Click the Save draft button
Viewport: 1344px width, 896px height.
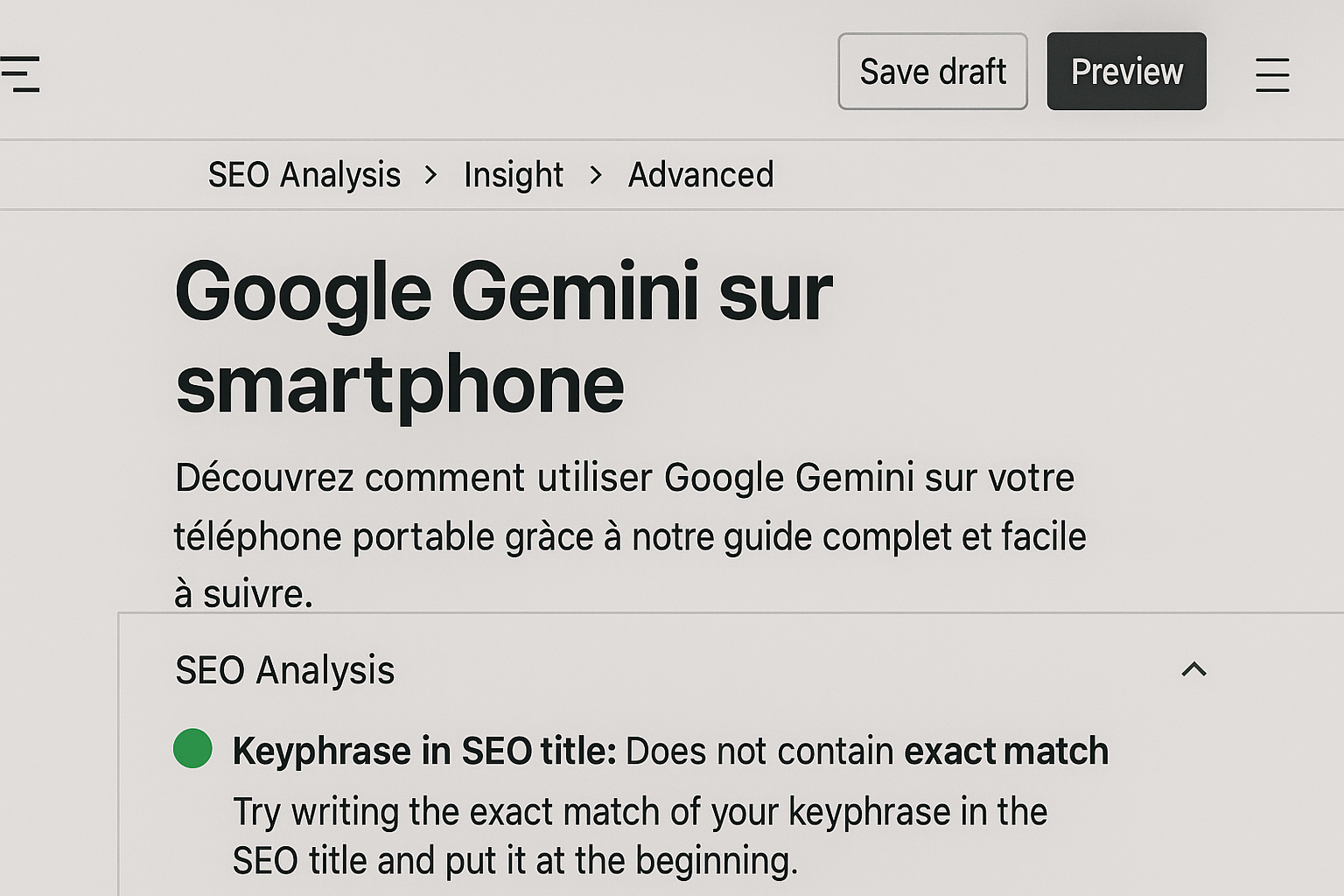click(x=933, y=72)
